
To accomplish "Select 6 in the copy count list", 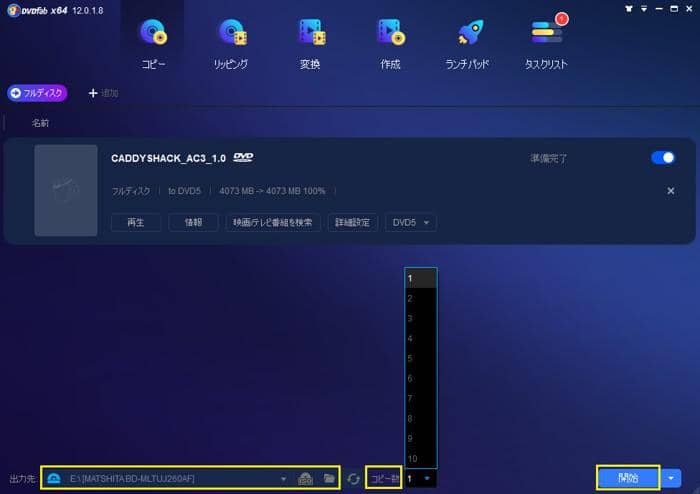I will pyautogui.click(x=421, y=378).
